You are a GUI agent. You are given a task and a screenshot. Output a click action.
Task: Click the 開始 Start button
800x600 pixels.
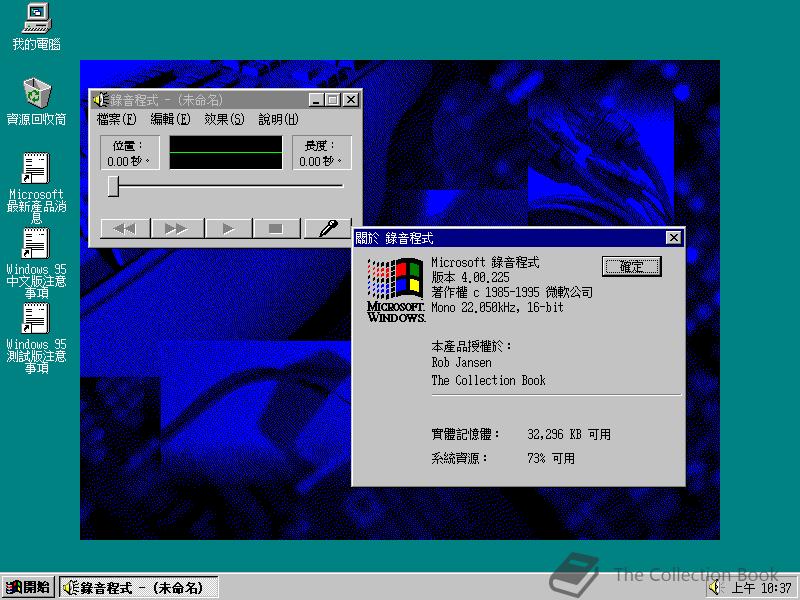28,587
